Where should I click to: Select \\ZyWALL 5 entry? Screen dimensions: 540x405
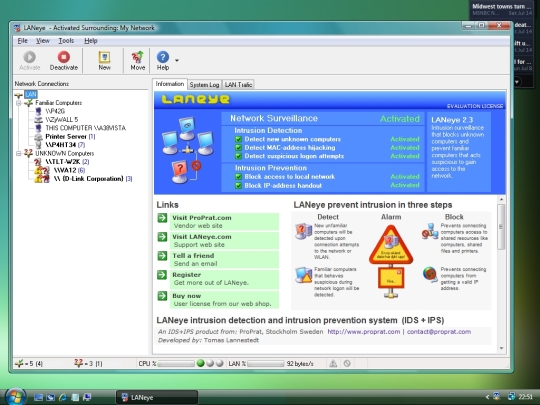[62, 120]
